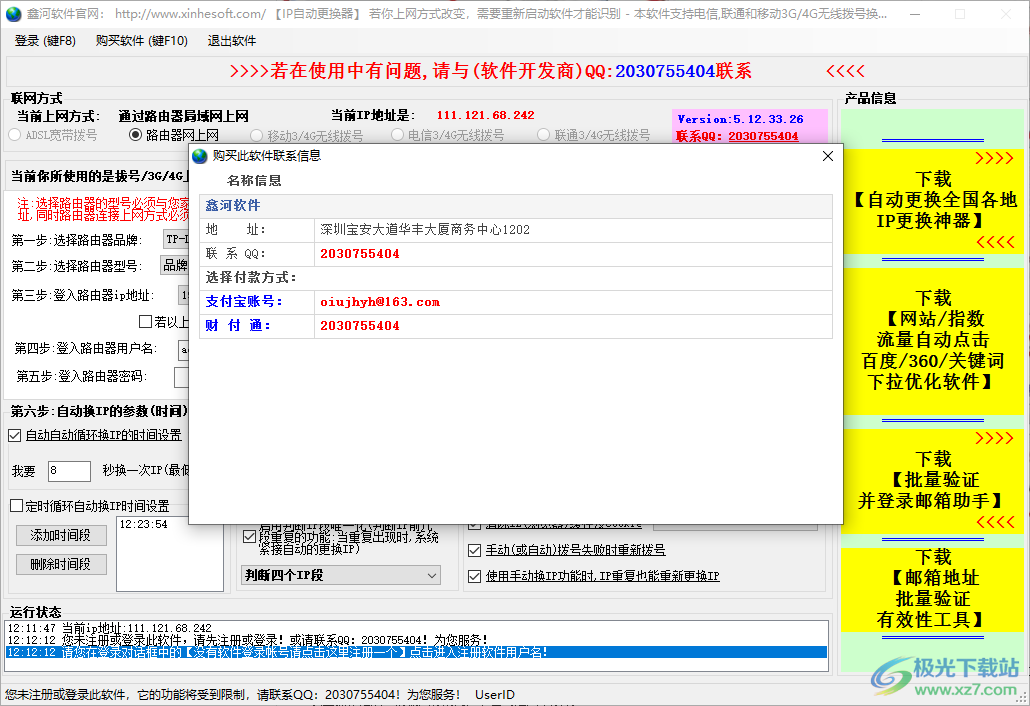Select the highlighted log line about registering a username
The image size is (1030, 706).
coord(416,652)
